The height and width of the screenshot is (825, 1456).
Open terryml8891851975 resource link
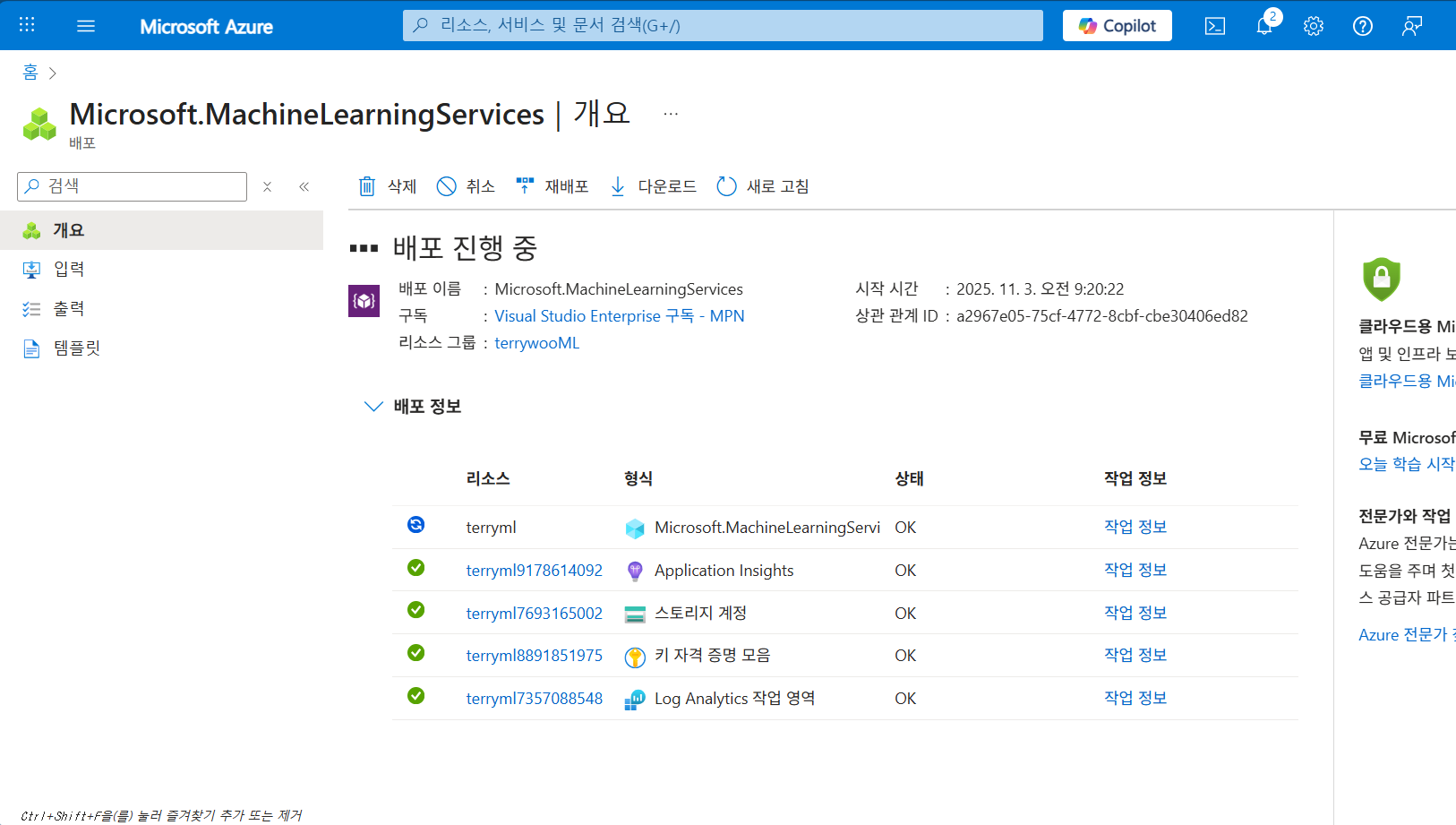click(535, 656)
